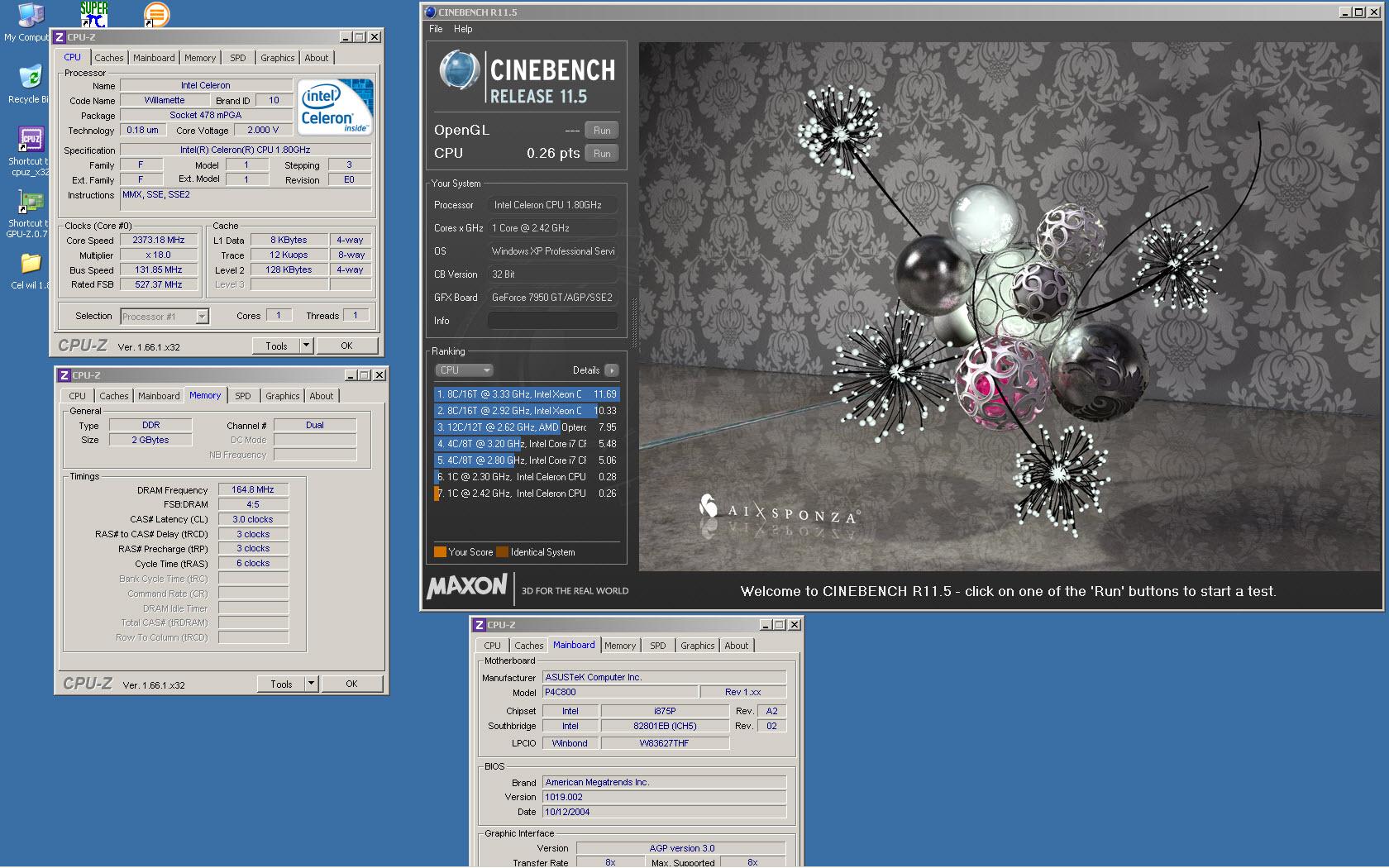The width and height of the screenshot is (1389, 868).
Task: Click the Your Score orange legend swatch
Action: 440,552
